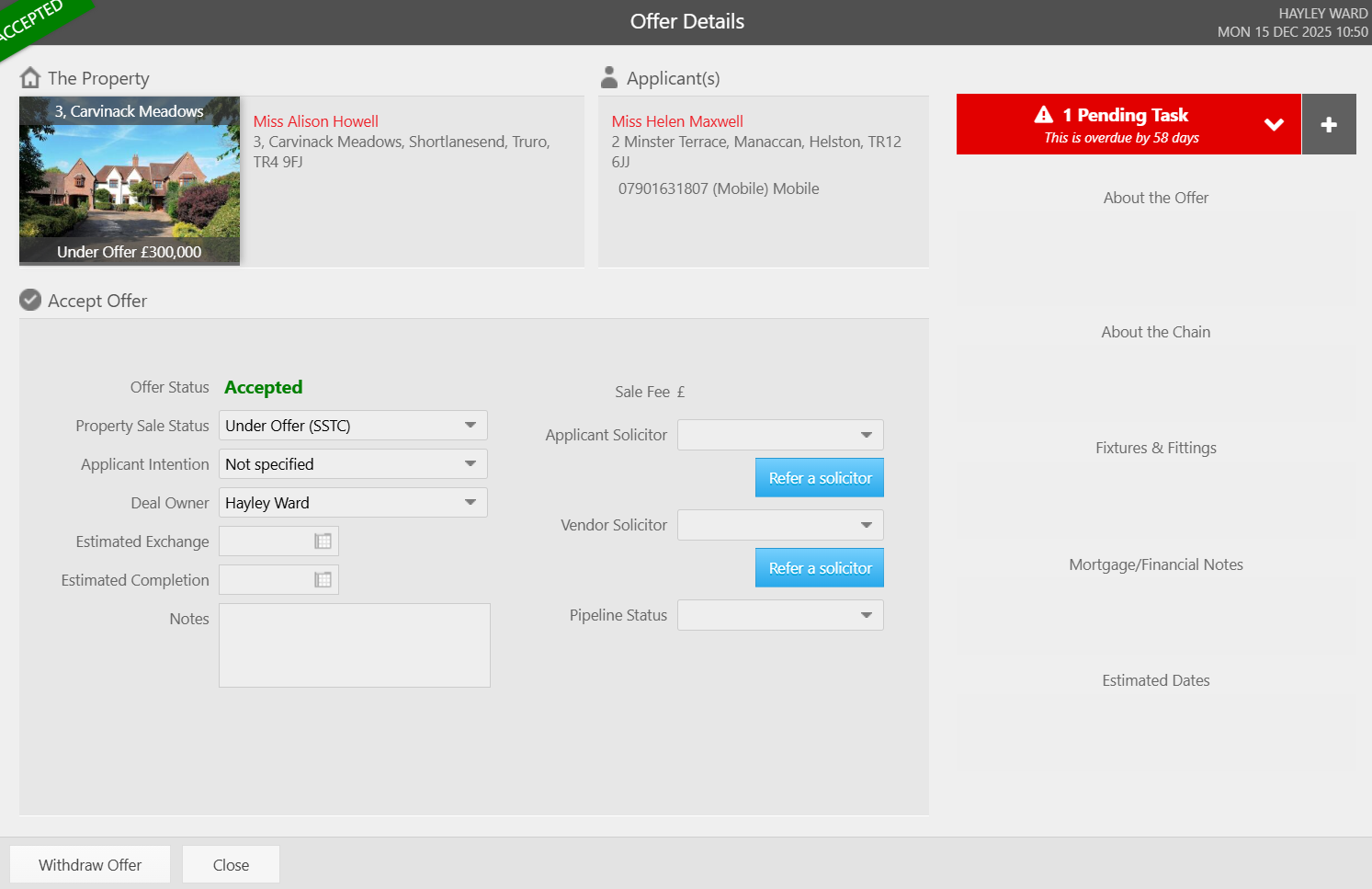This screenshot has height=889, width=1372.
Task: Open the Vendor Solicitor dropdown
Action: point(780,525)
